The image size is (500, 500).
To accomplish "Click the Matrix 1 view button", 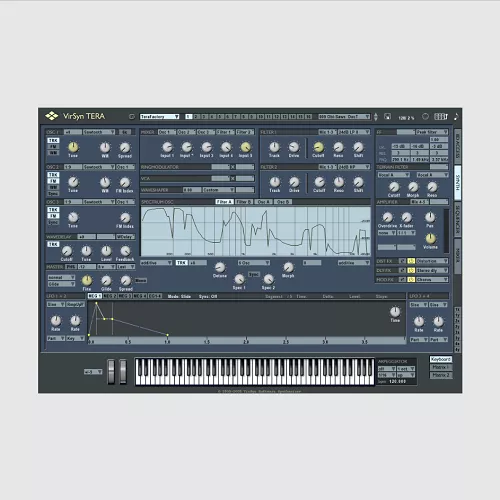I will (x=441, y=367).
